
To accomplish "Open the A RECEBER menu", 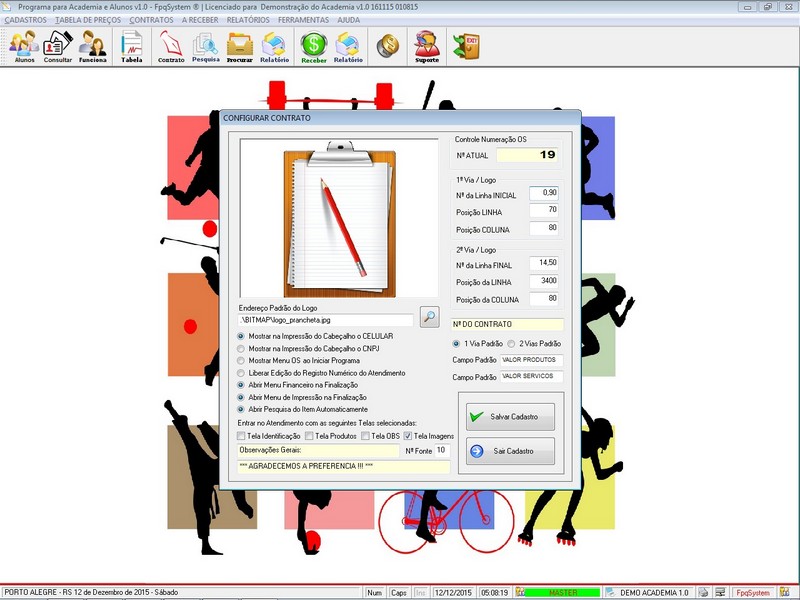I will (200, 20).
